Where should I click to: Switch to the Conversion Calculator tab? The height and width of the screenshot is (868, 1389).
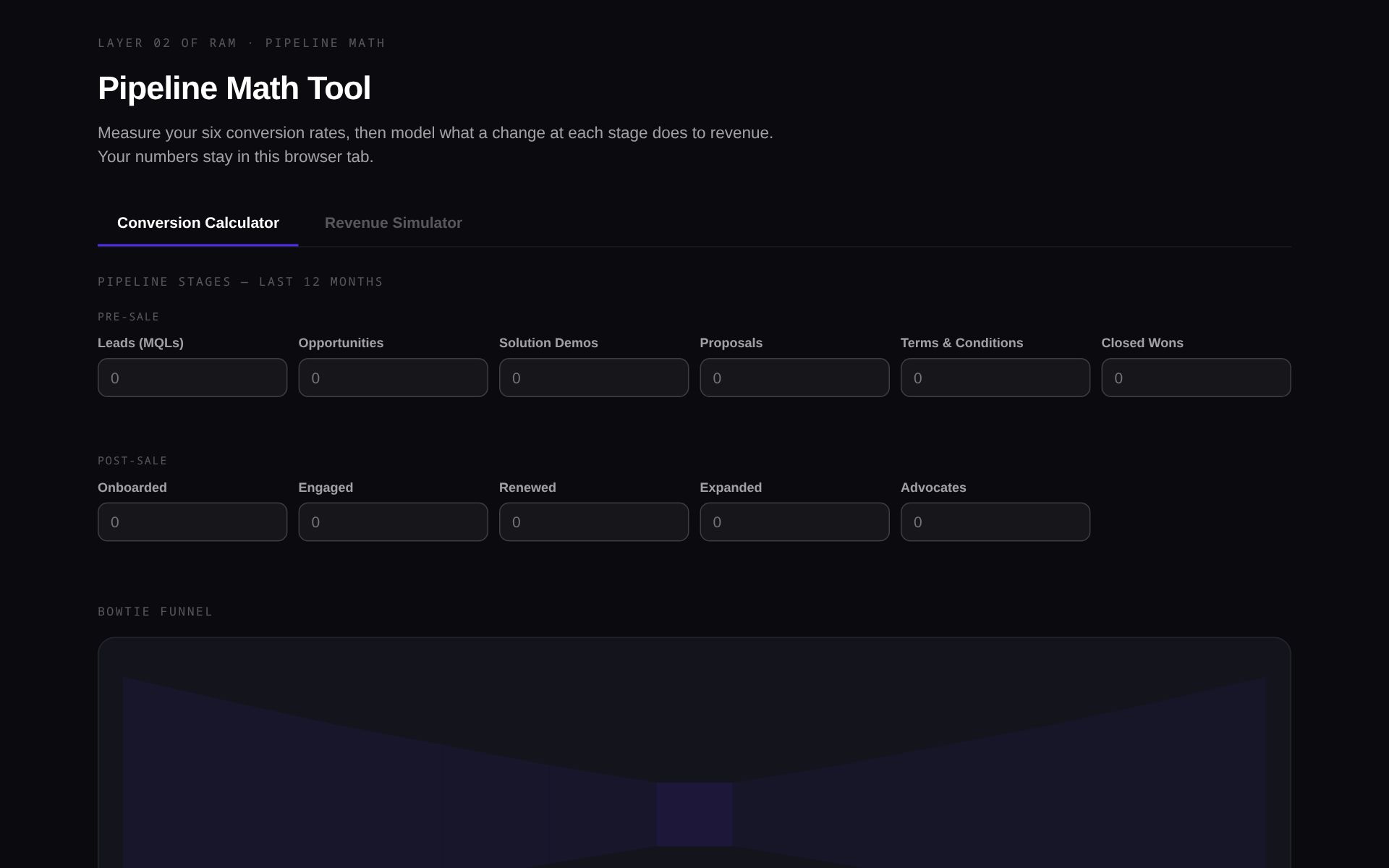pos(197,223)
